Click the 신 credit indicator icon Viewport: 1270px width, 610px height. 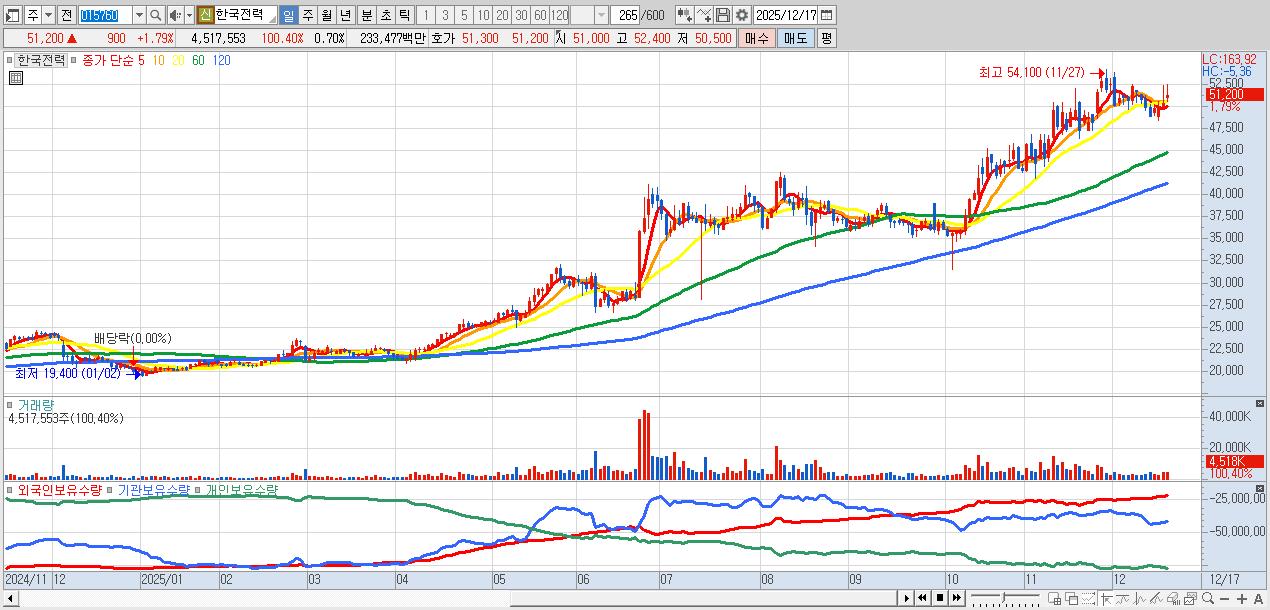click(x=205, y=15)
